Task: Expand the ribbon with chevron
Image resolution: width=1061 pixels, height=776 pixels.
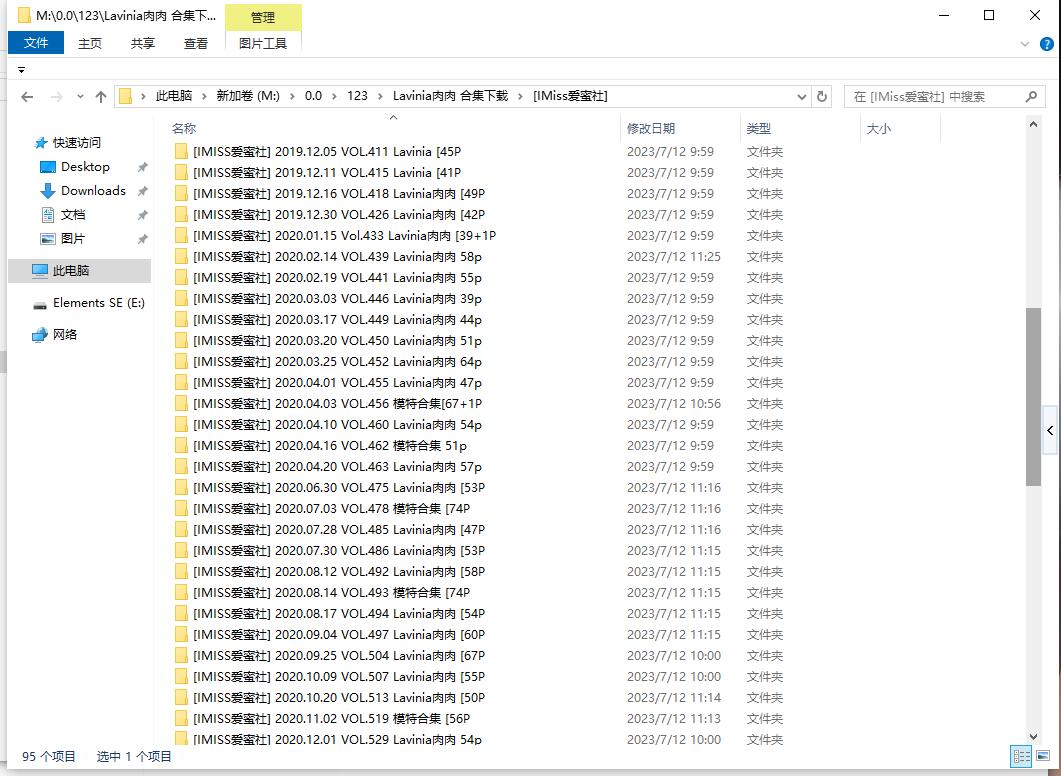Action: coord(1024,44)
